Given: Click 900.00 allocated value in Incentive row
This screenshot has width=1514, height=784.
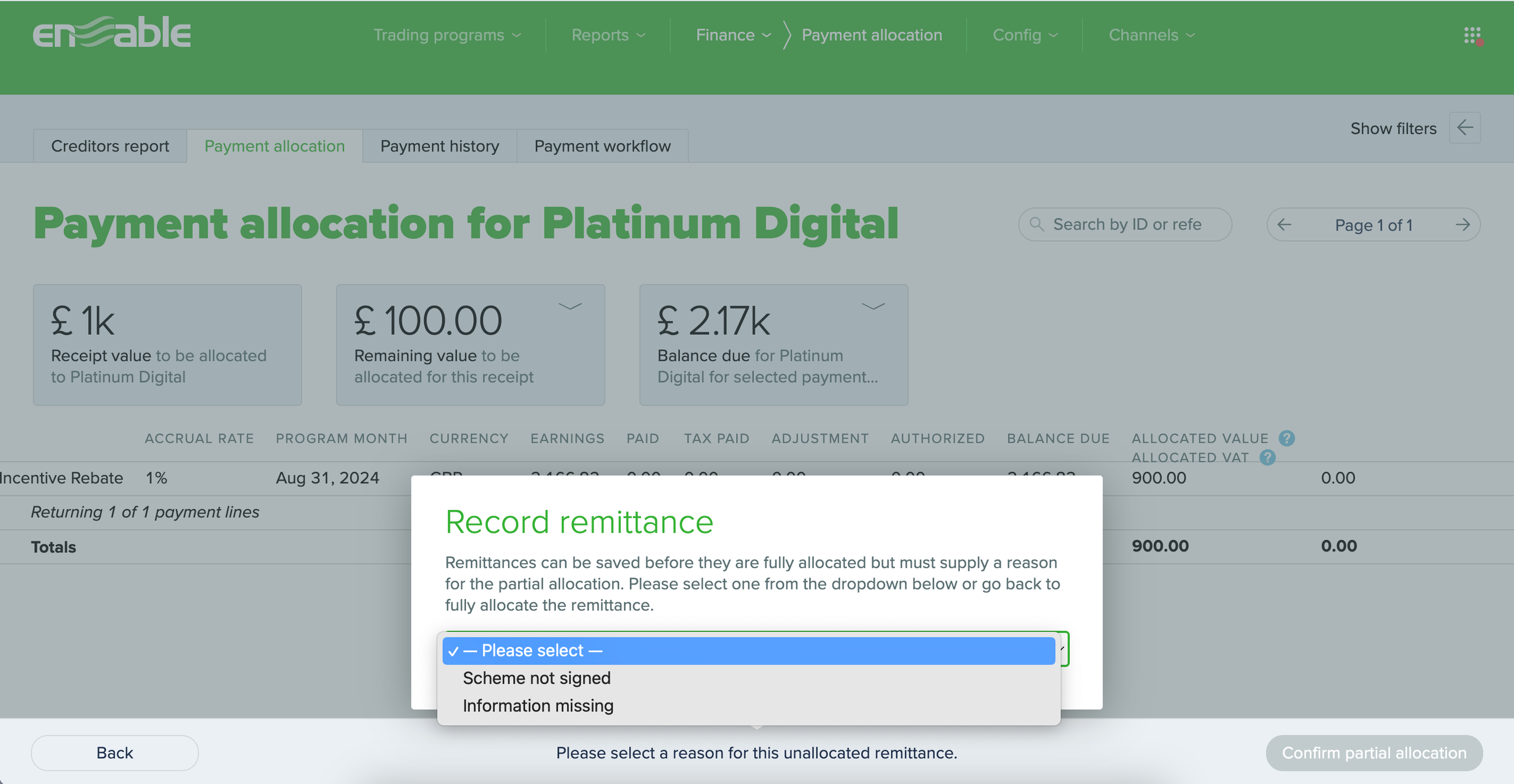Looking at the screenshot, I should point(1159,478).
